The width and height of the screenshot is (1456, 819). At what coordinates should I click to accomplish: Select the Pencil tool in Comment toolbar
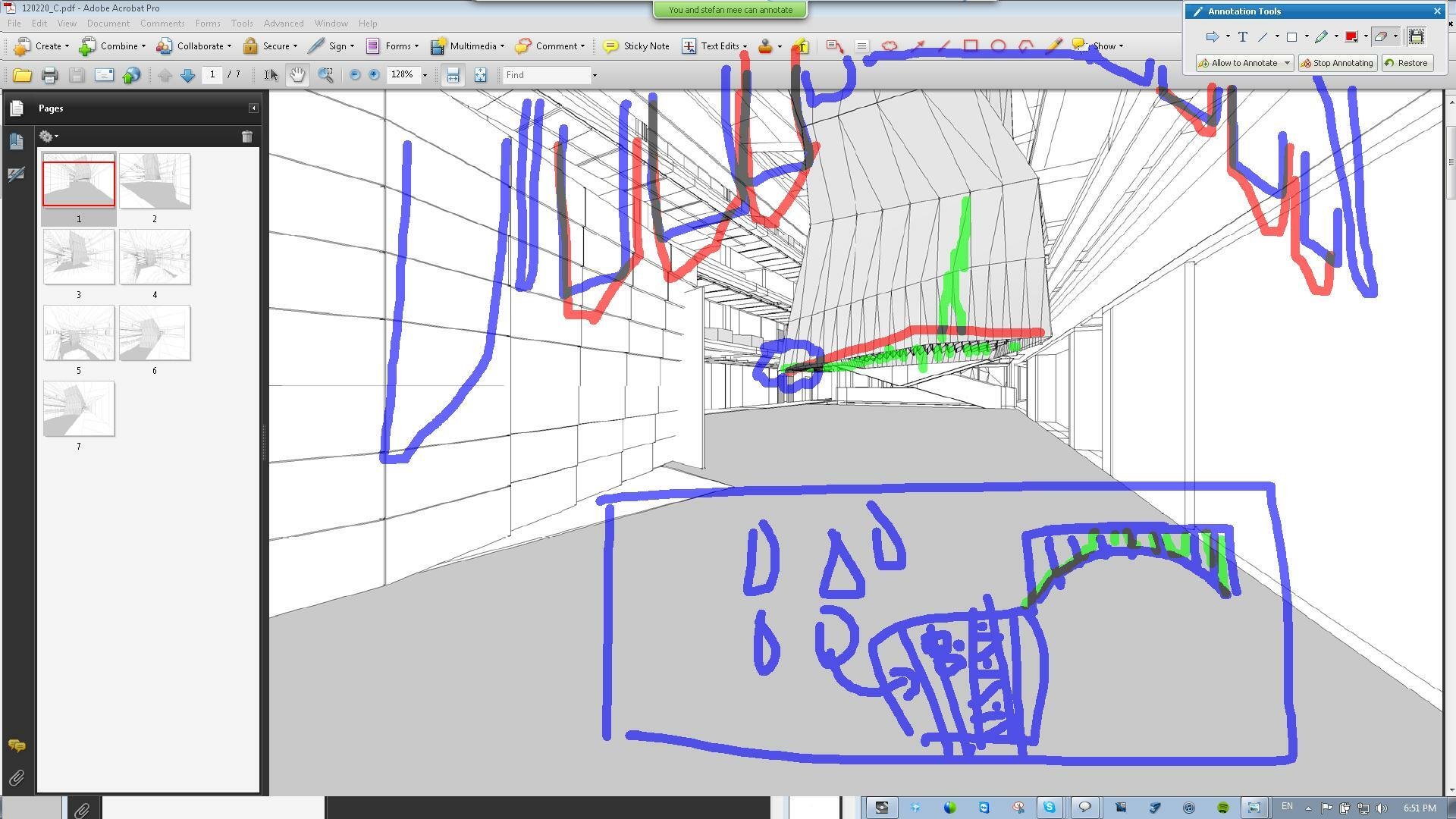(1053, 46)
